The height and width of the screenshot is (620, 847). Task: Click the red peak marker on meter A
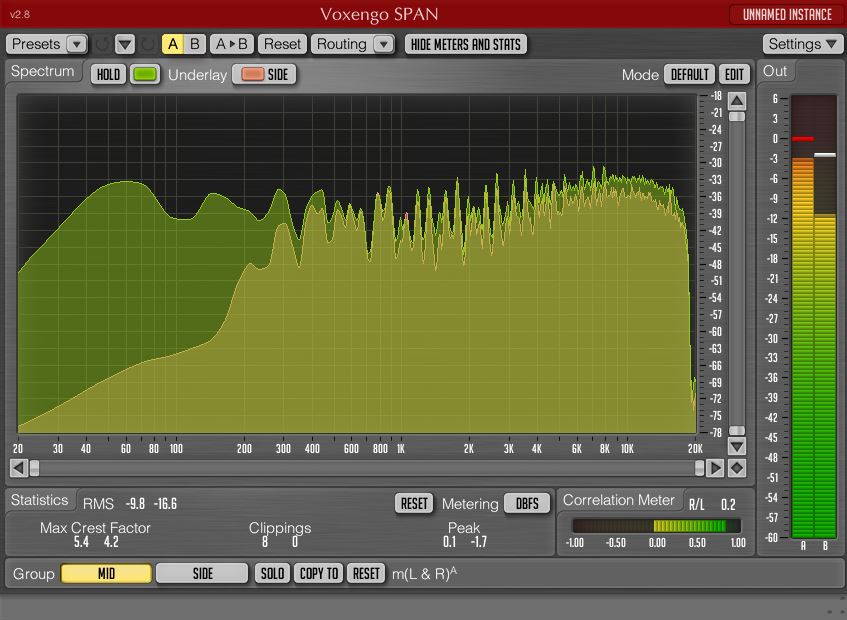coord(803,139)
